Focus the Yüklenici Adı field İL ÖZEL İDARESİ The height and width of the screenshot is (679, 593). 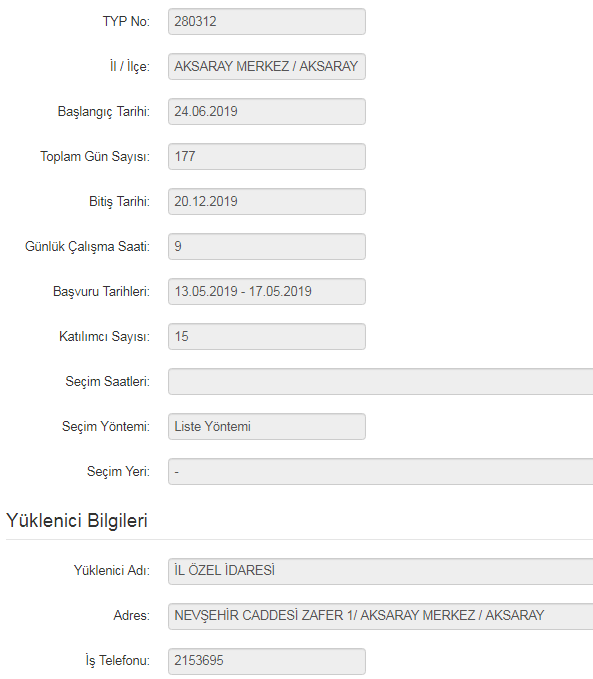pyautogui.click(x=380, y=572)
